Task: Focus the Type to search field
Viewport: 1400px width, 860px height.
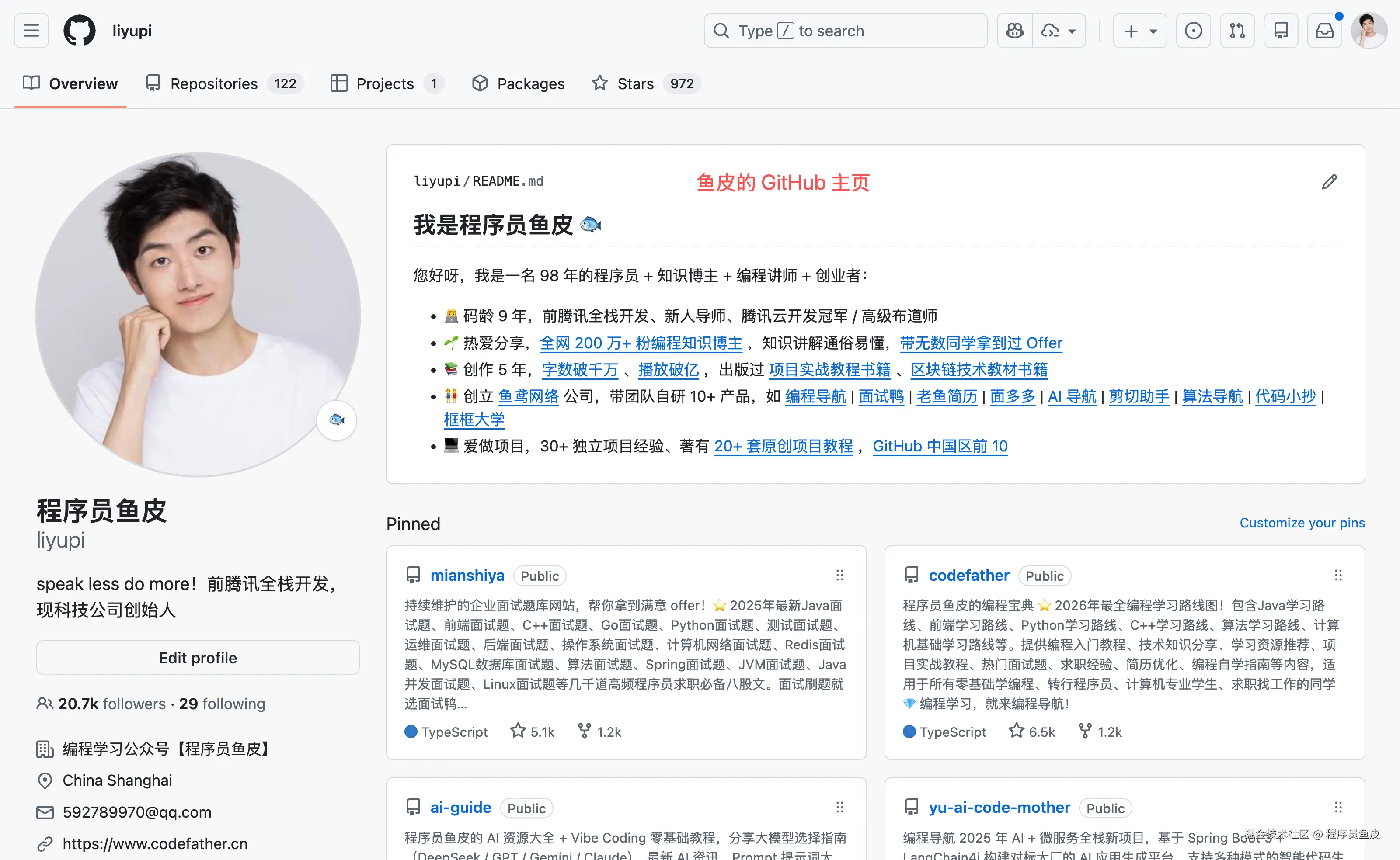Action: click(x=845, y=31)
